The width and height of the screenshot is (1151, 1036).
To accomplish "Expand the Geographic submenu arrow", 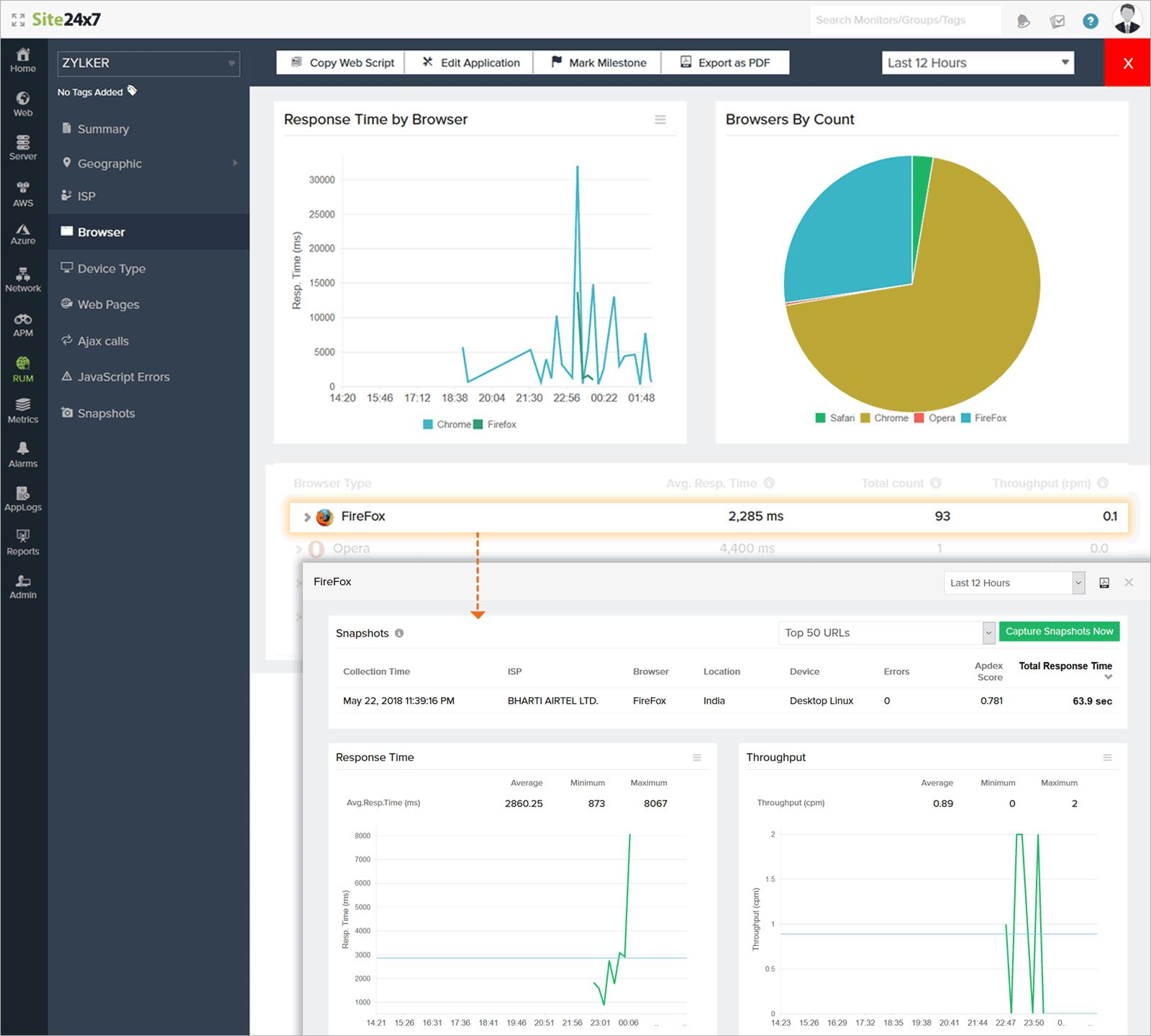I will (235, 163).
